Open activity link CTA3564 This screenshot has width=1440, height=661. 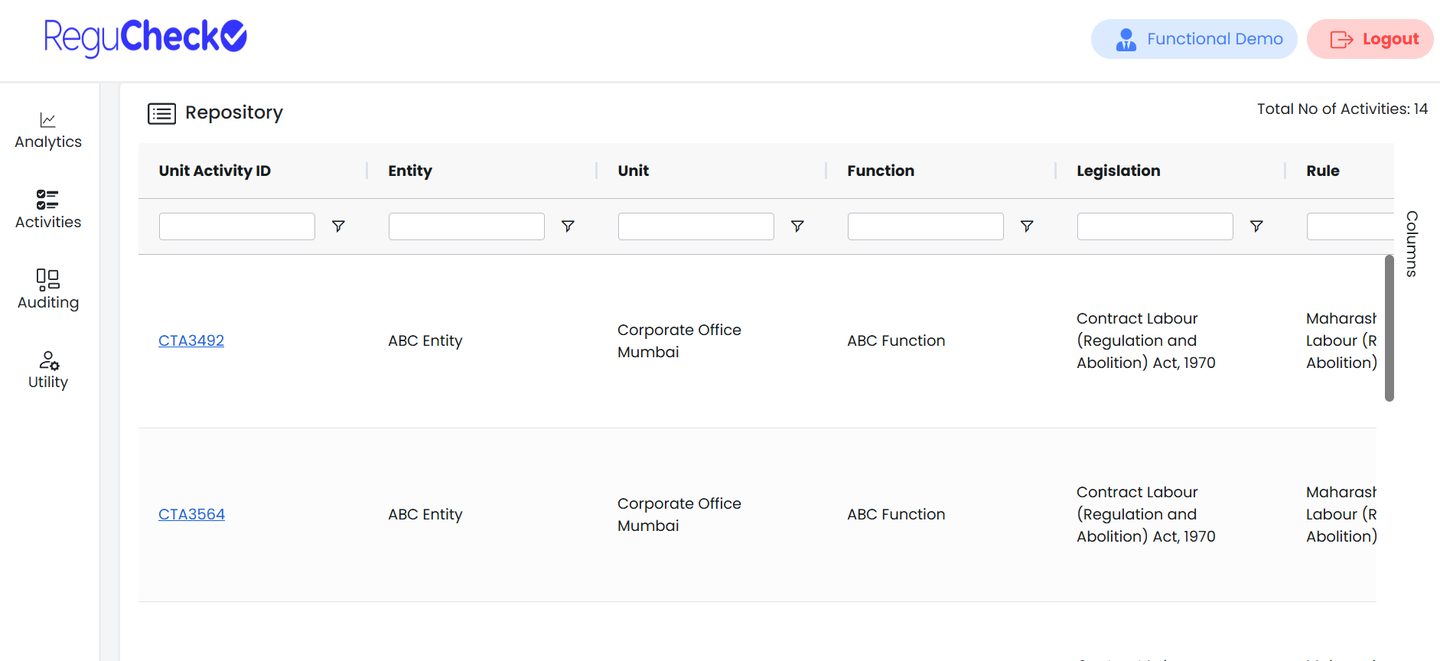point(191,515)
